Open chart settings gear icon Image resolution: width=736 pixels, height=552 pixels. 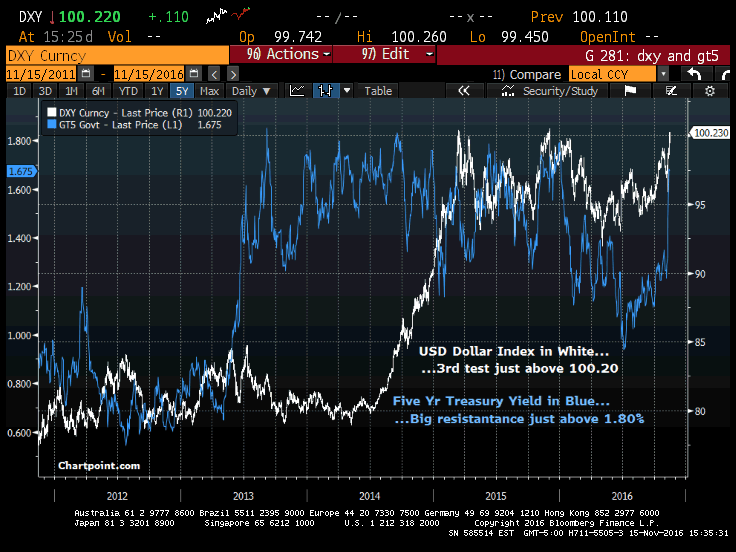(x=710, y=91)
